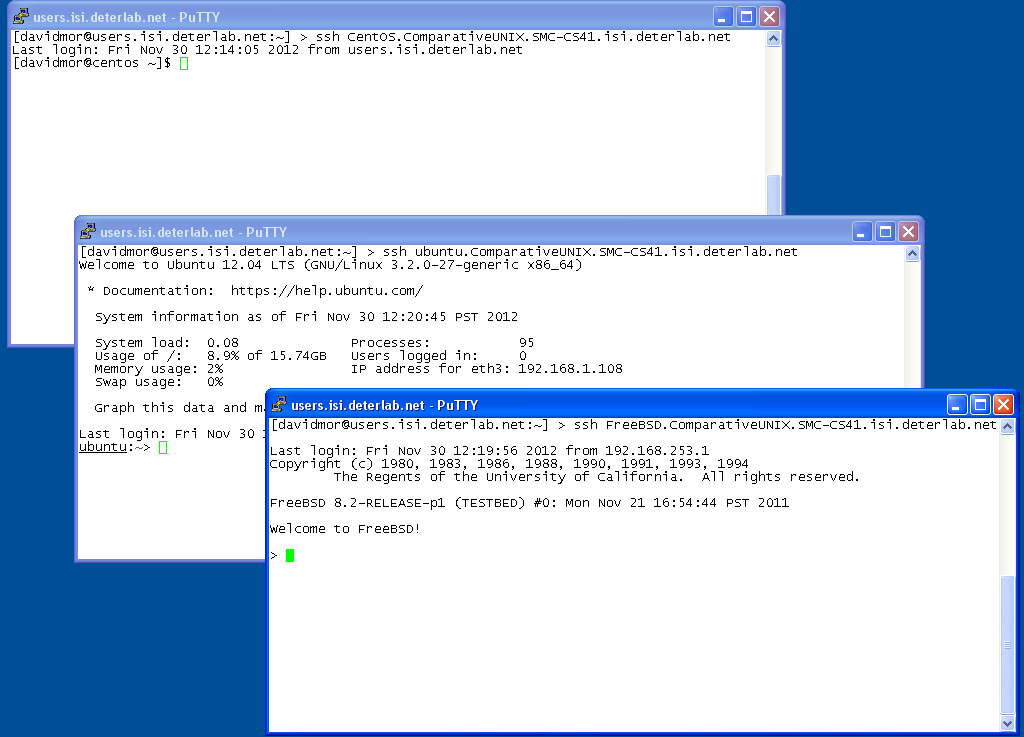Maximize the Ubuntu PuTTY session window

[x=885, y=232]
